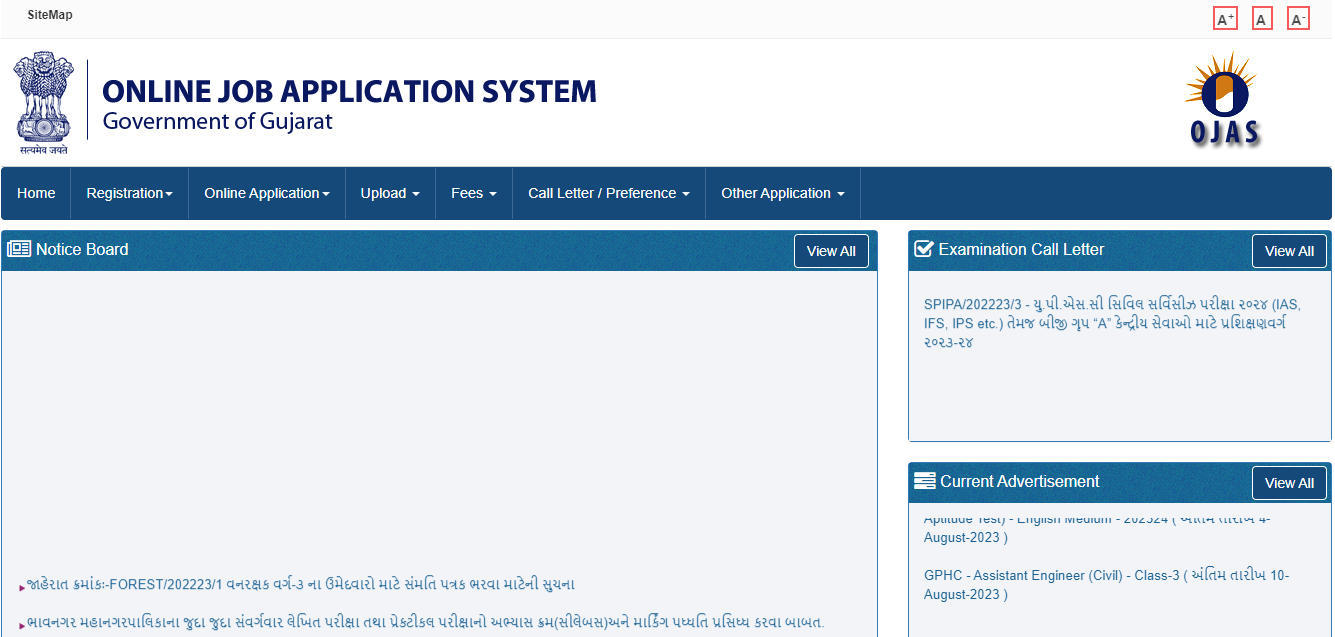Expand the Online Application dropdown menu
The width and height of the screenshot is (1335, 637).
[267, 193]
